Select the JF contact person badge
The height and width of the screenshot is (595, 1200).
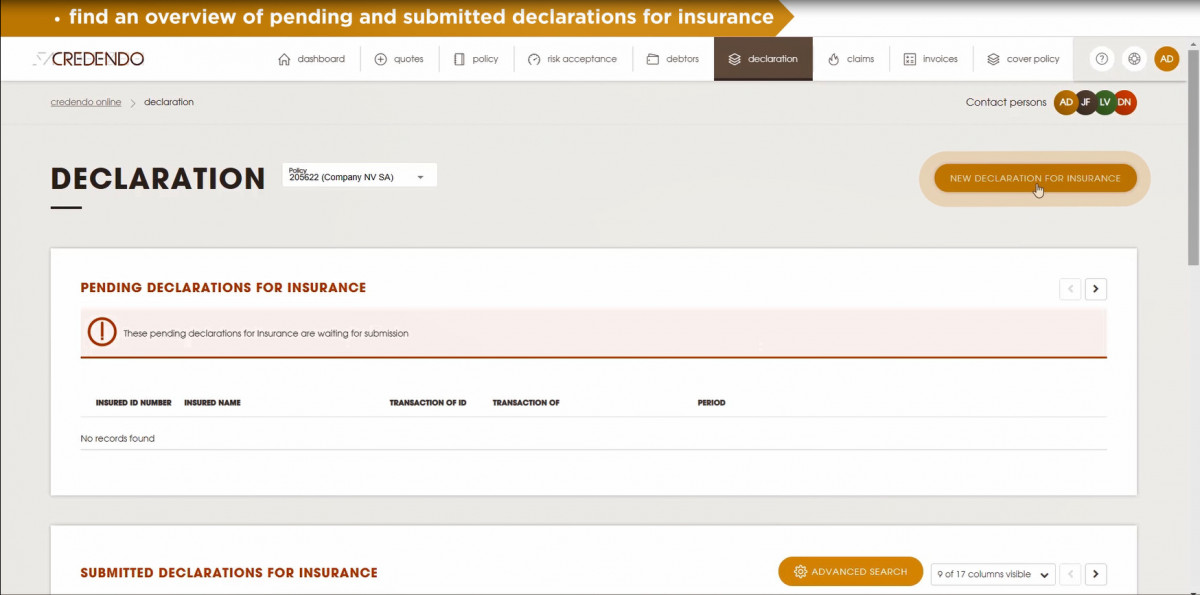(1086, 102)
